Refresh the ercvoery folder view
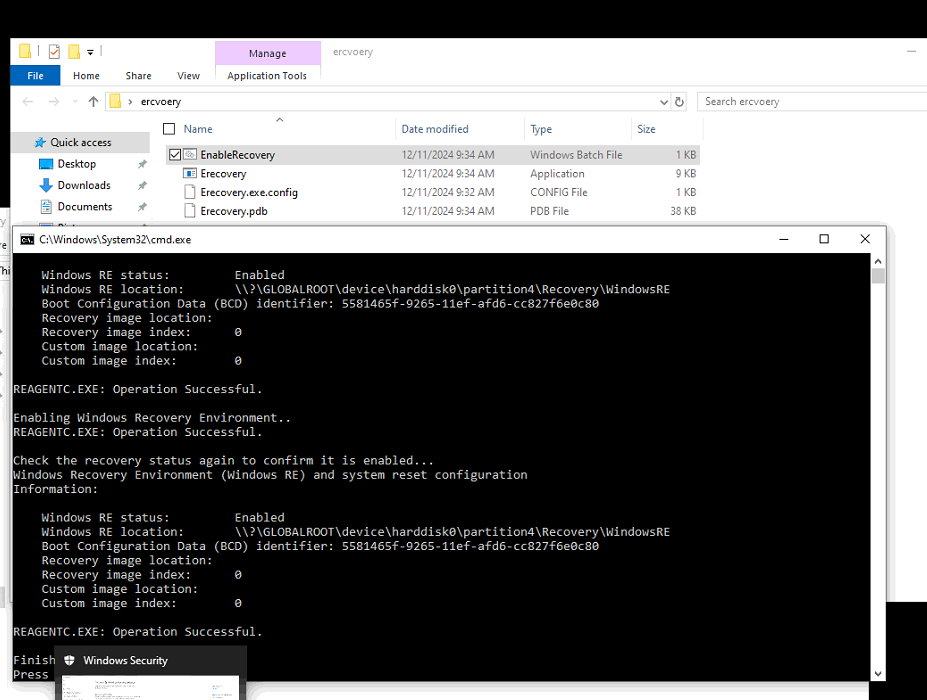The width and height of the screenshot is (927, 700). (679, 102)
